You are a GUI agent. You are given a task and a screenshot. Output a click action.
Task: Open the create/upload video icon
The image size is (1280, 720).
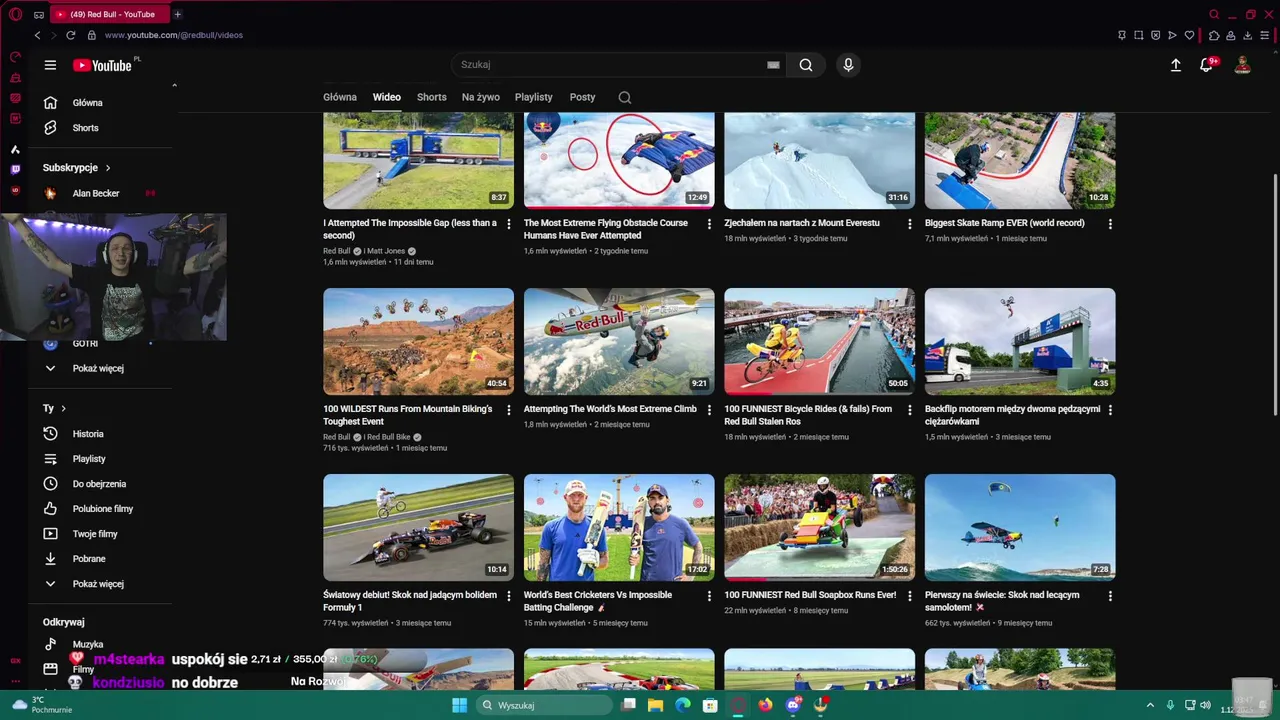point(1176,65)
